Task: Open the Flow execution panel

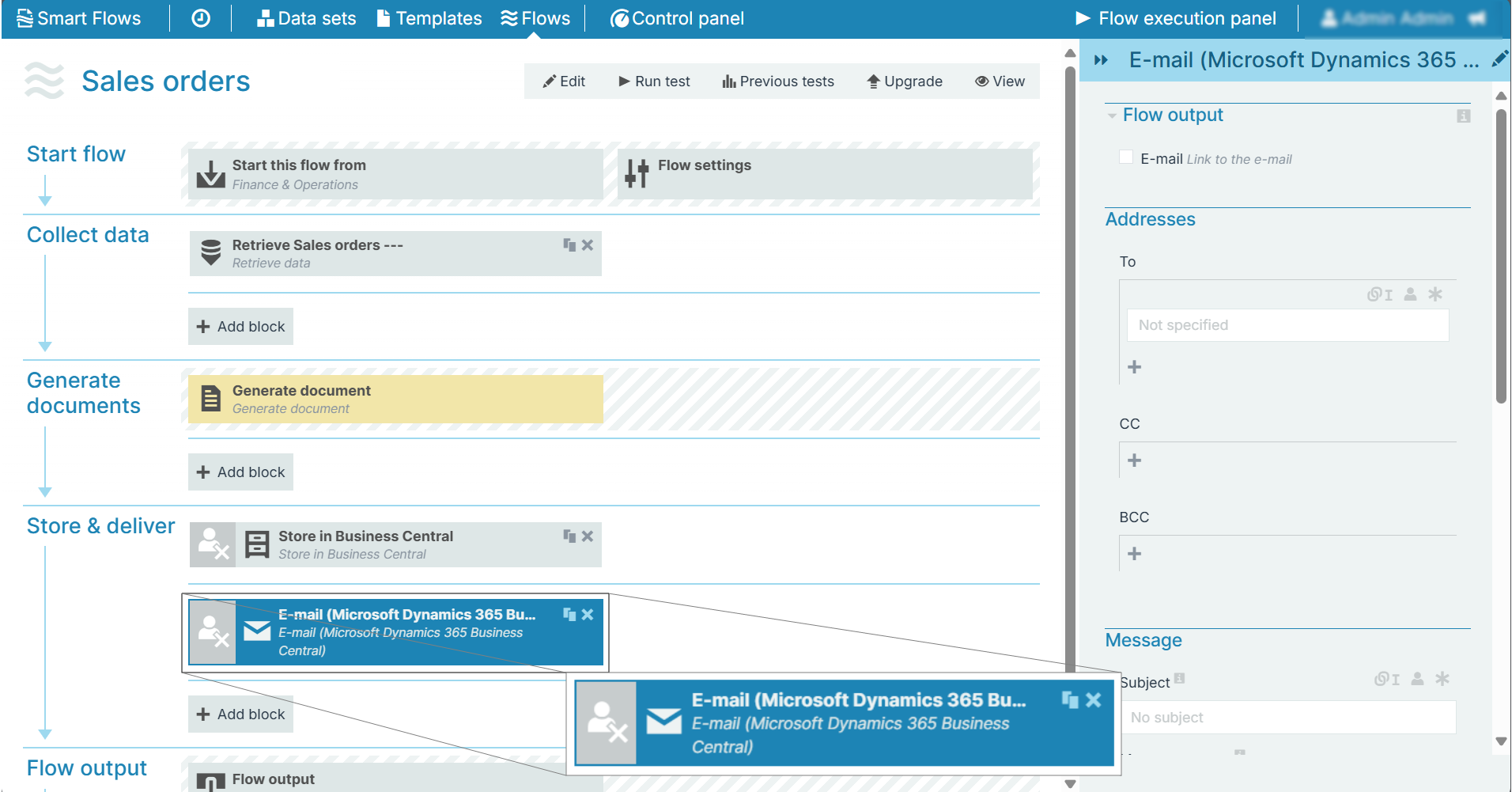Action: (1176, 18)
